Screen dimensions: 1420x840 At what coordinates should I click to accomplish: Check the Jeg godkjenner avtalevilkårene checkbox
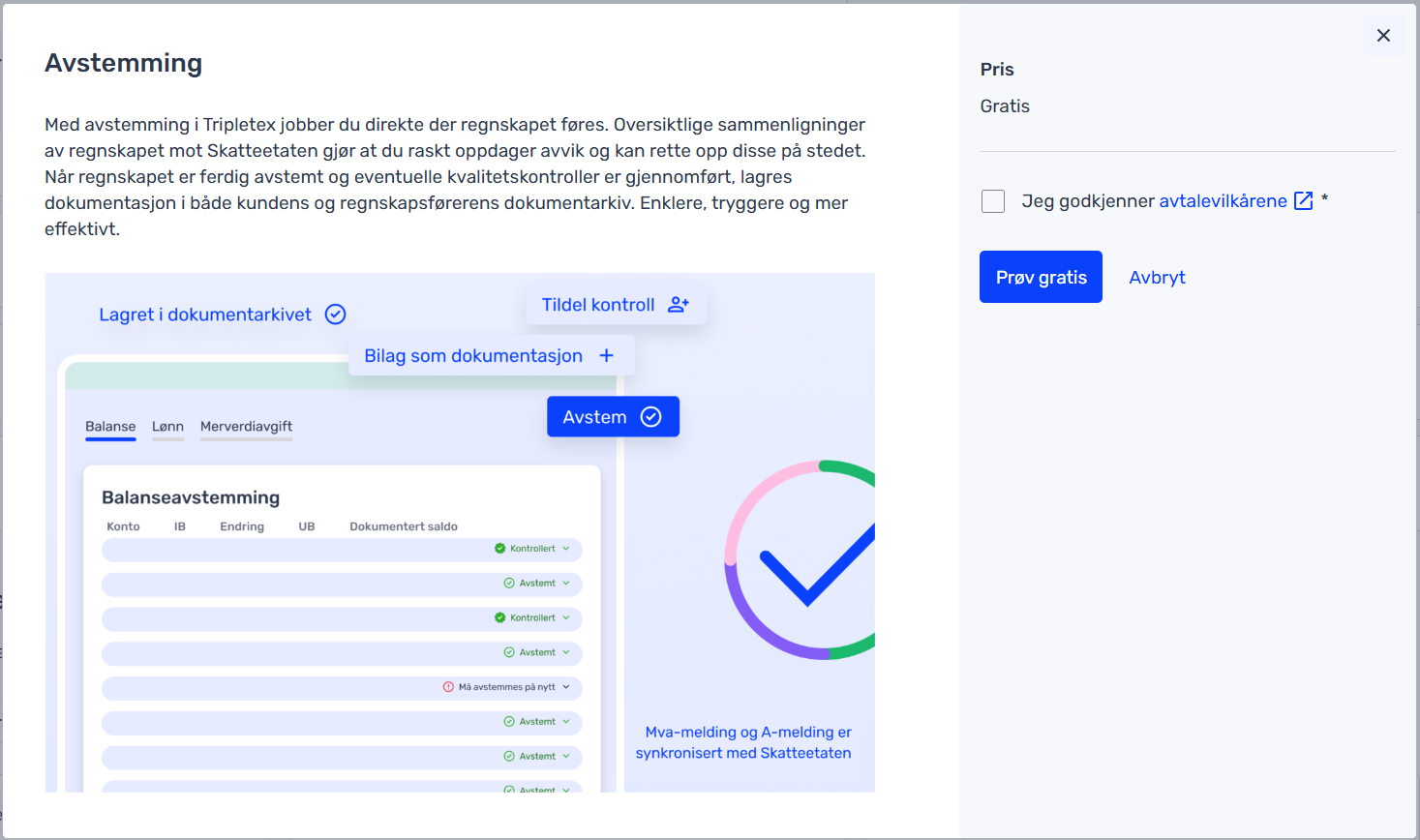tap(993, 201)
